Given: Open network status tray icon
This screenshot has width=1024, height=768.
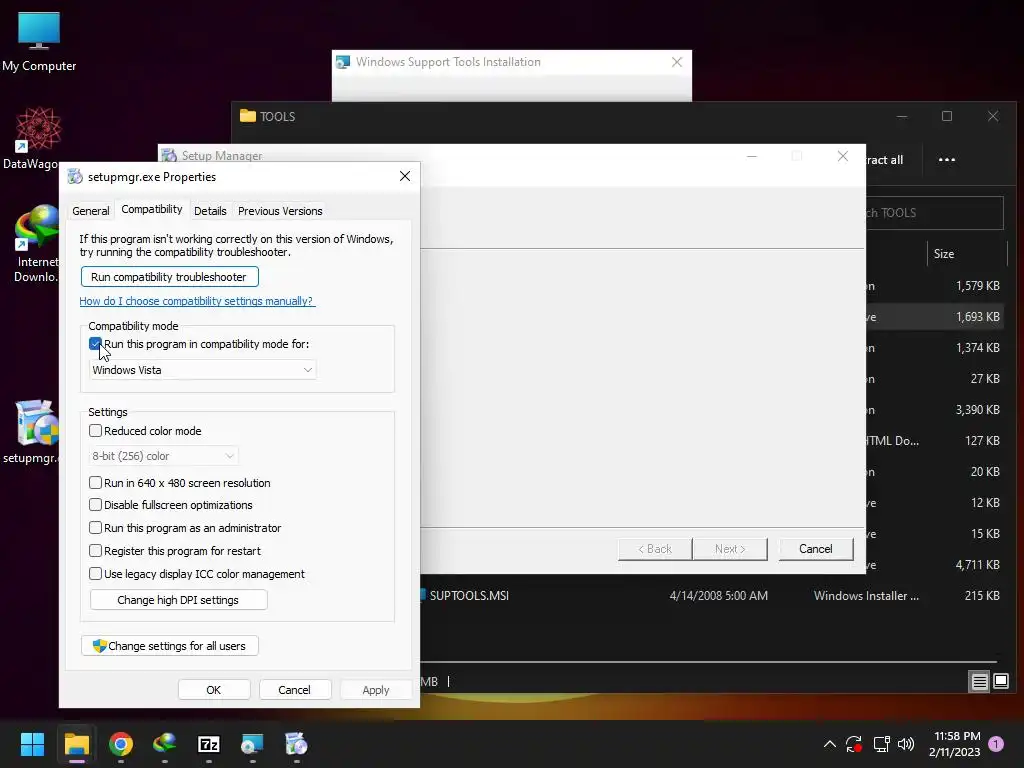Looking at the screenshot, I should tap(881, 744).
